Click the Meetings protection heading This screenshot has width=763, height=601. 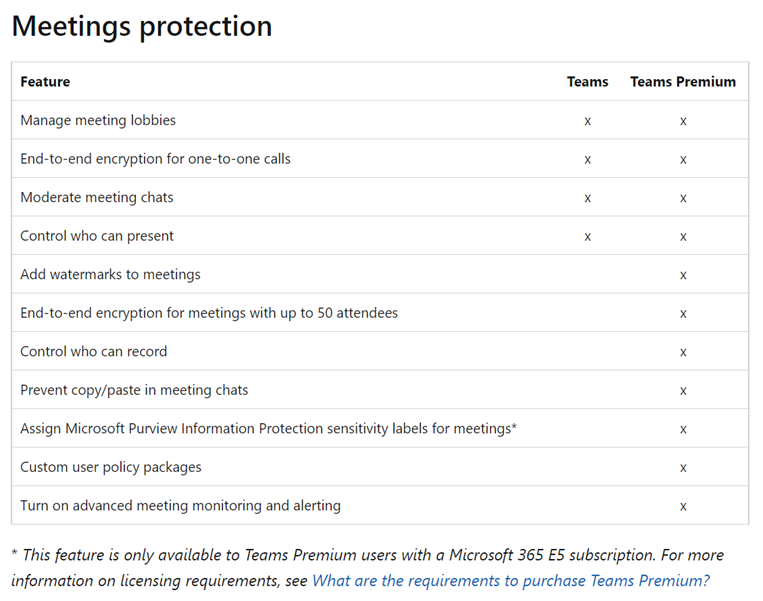pos(142,26)
